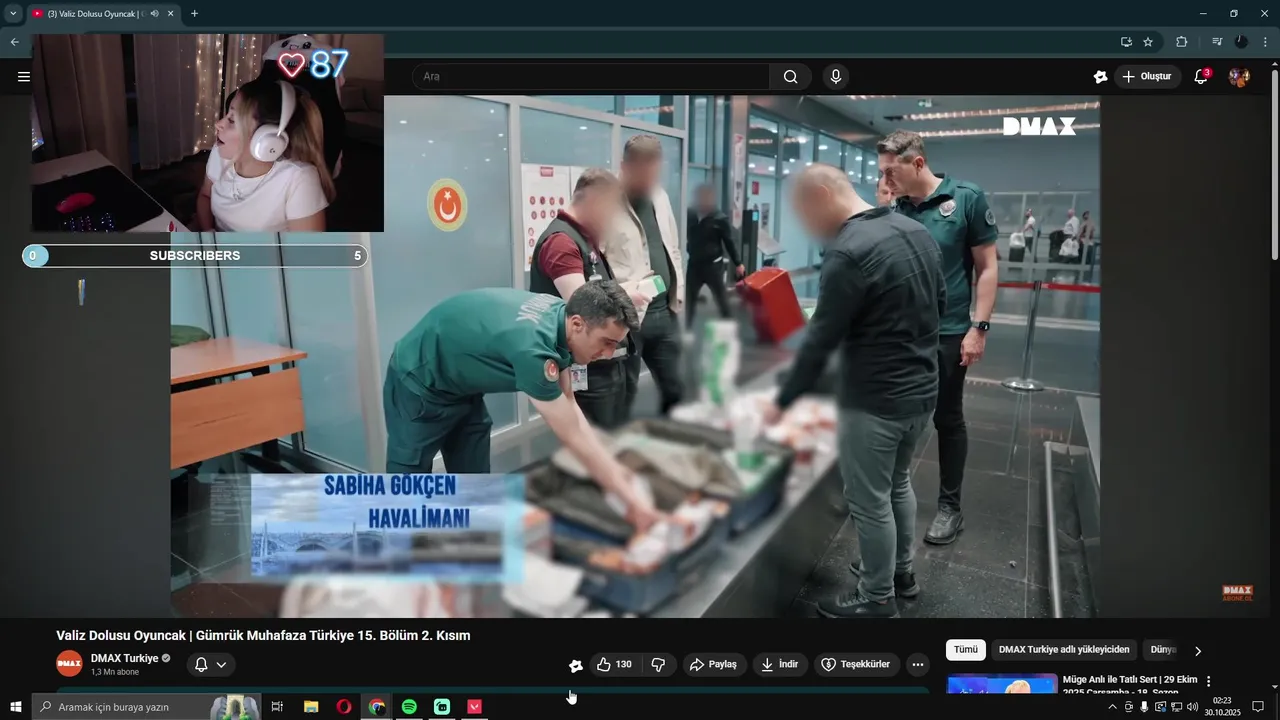This screenshot has height=720, width=1280.
Task: Mute the tab using its speaker icon
Action: [154, 13]
